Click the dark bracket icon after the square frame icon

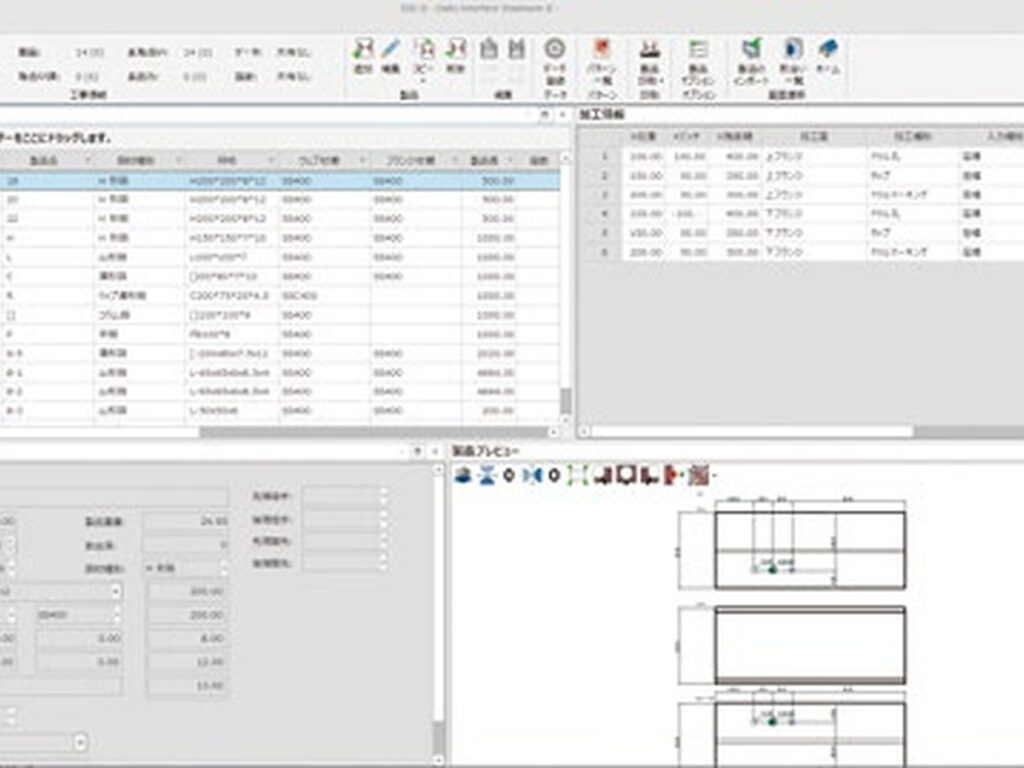coord(648,475)
